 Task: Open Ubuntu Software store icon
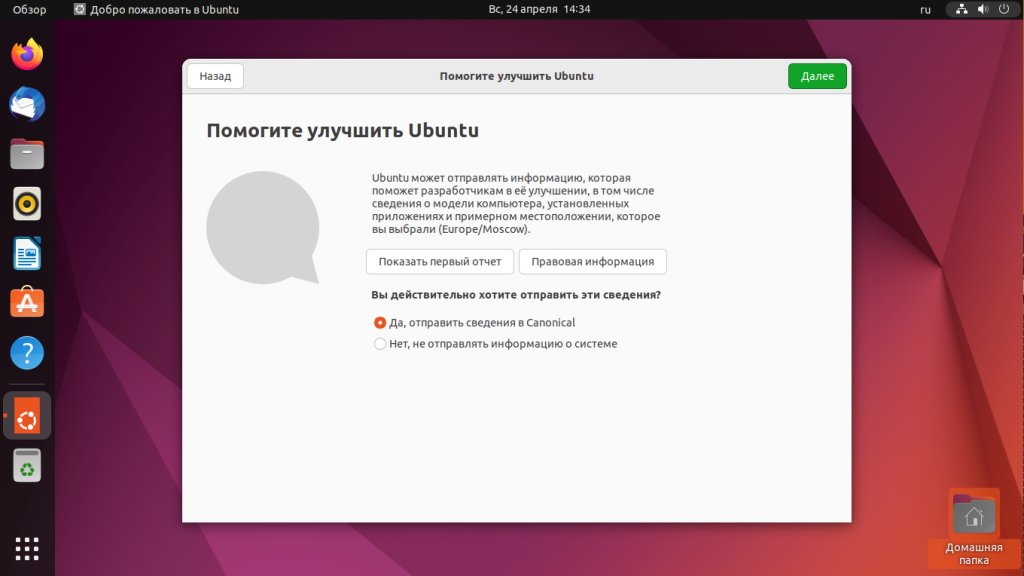(27, 302)
